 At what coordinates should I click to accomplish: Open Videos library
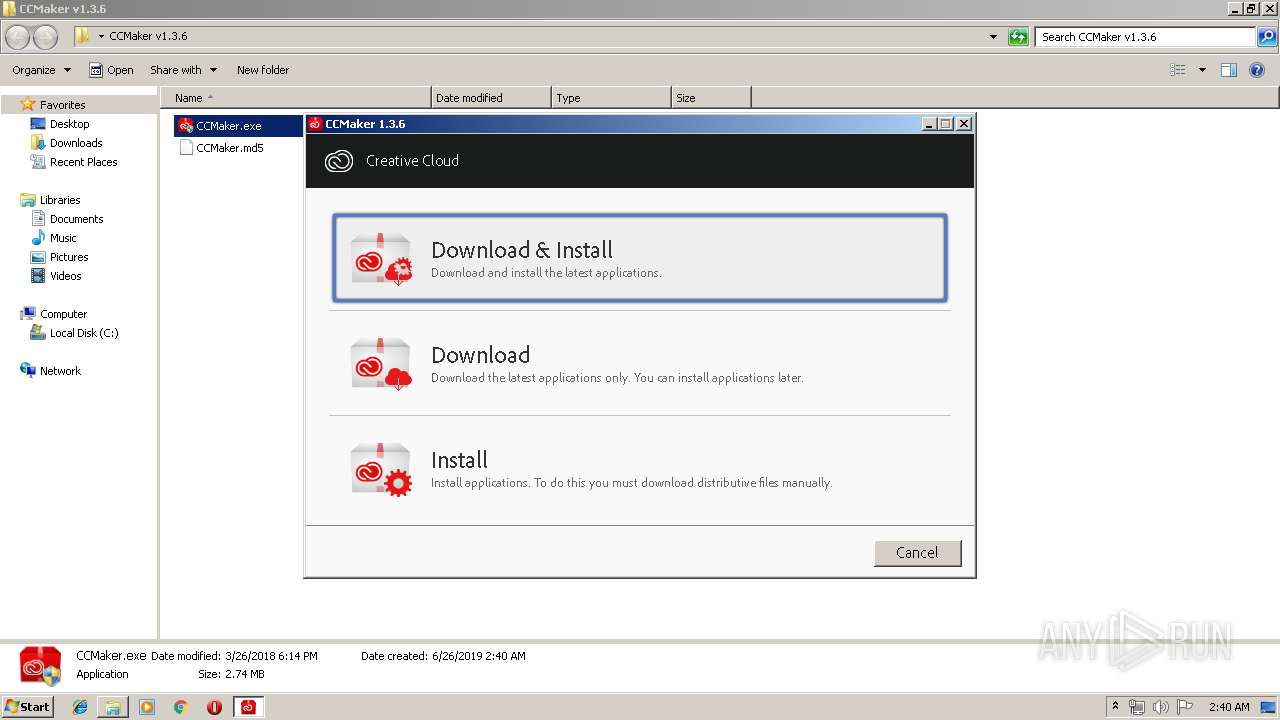pyautogui.click(x=65, y=276)
